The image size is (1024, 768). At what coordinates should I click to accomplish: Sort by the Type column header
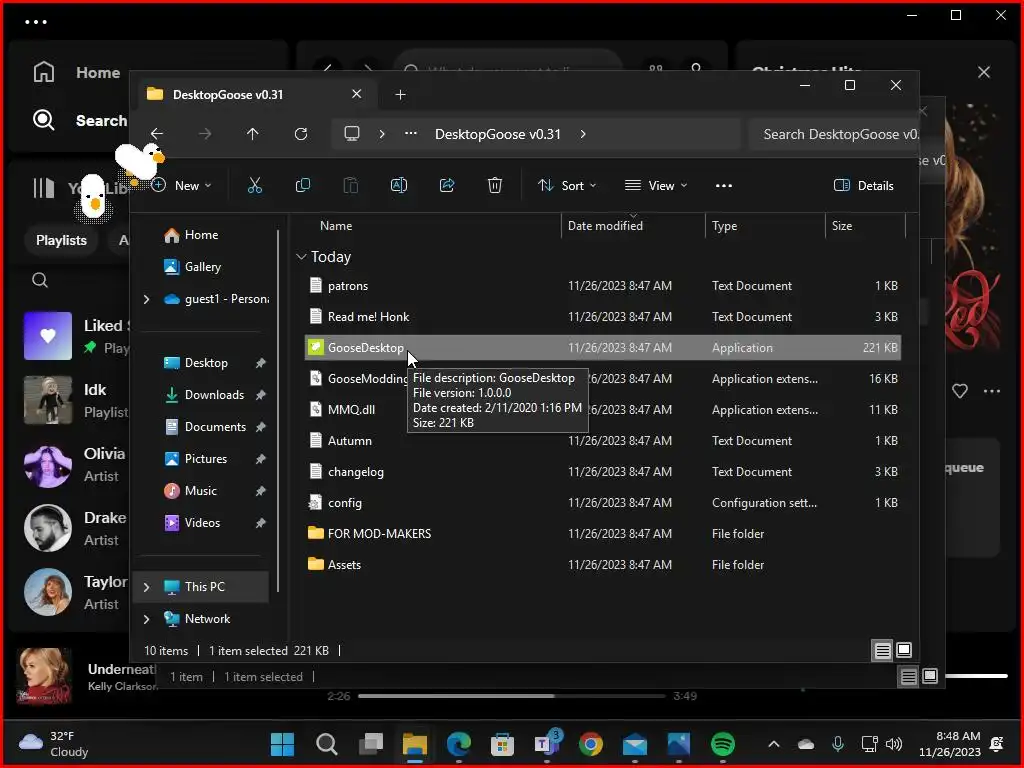765,226
